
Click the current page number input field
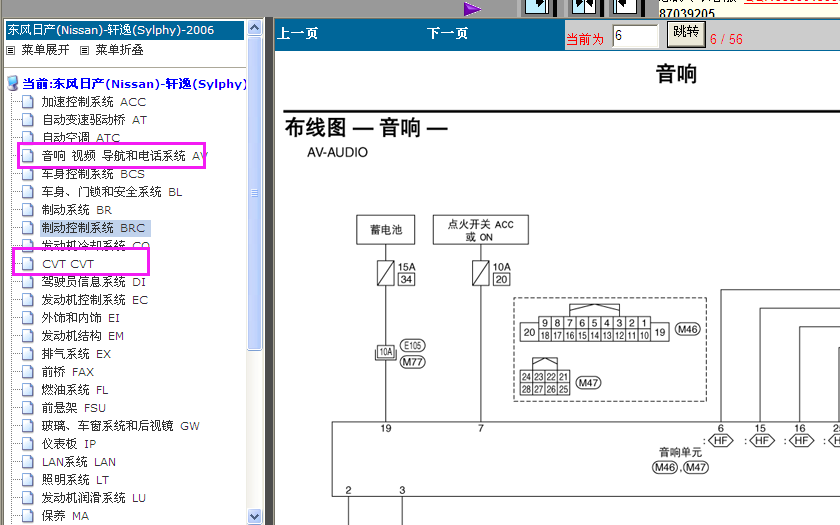(635, 36)
